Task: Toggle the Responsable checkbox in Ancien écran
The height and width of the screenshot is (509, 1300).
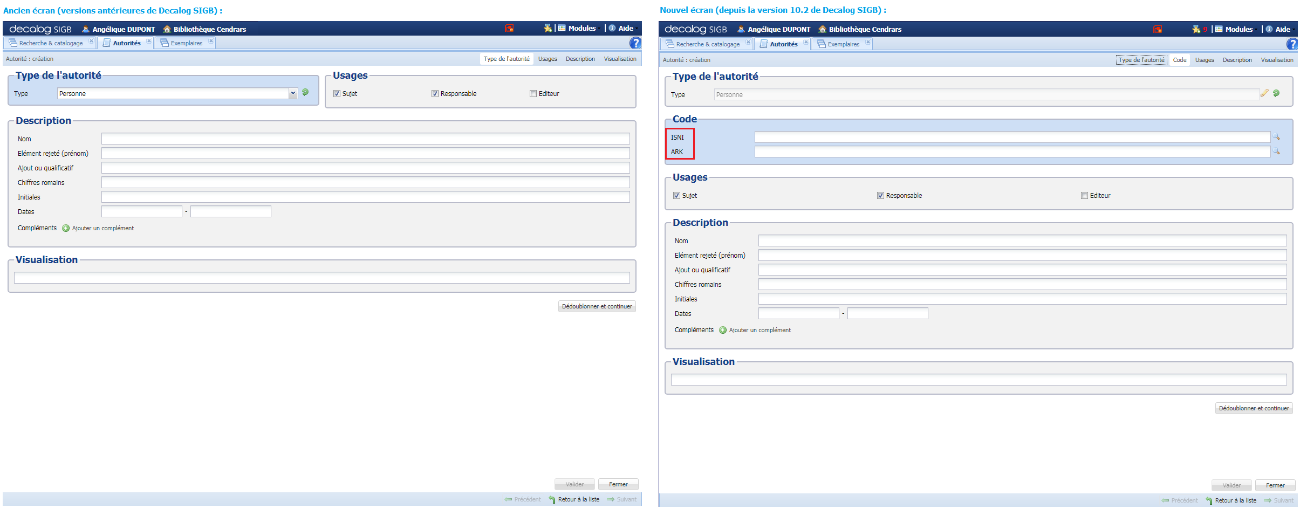Action: pos(435,93)
